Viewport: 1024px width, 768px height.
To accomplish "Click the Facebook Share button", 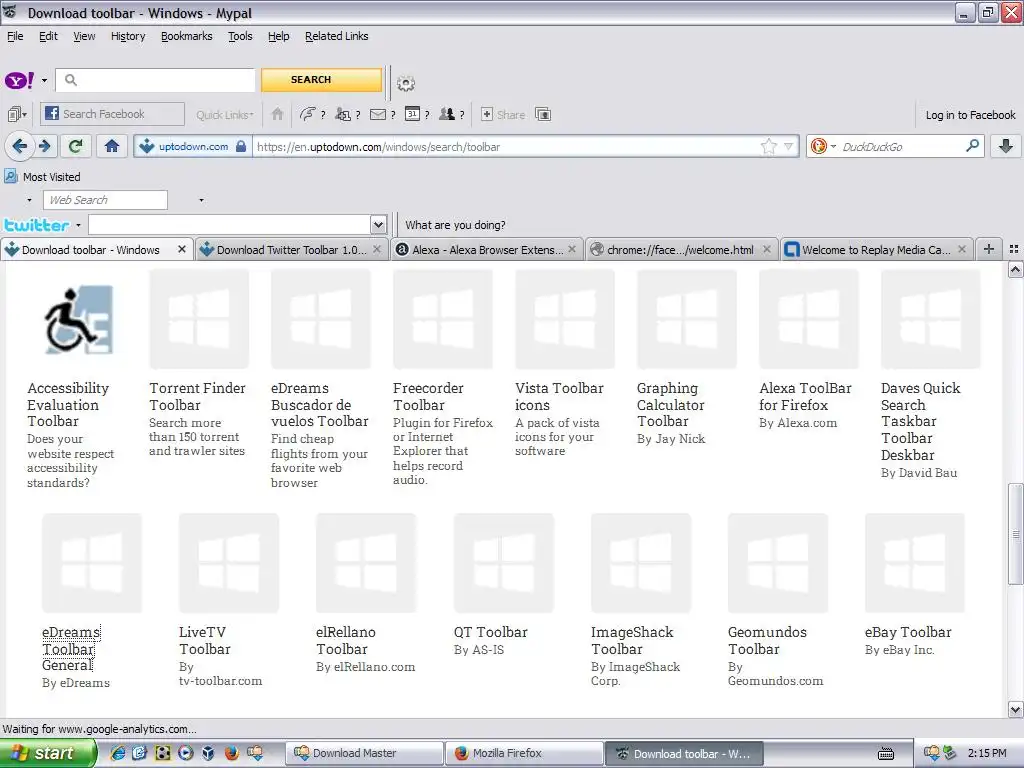I will [503, 115].
